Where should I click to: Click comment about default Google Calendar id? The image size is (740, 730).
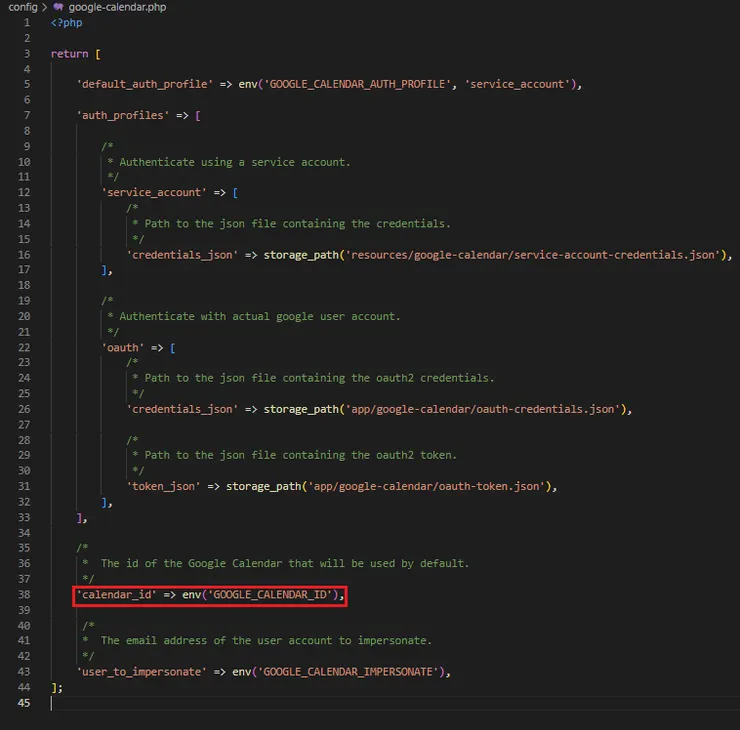(285, 563)
